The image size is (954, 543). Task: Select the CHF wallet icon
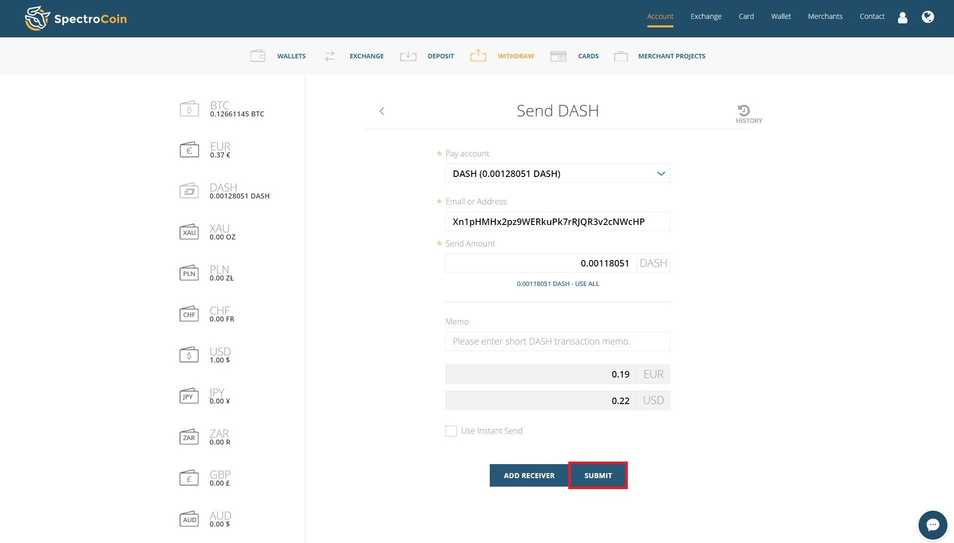pyautogui.click(x=189, y=314)
